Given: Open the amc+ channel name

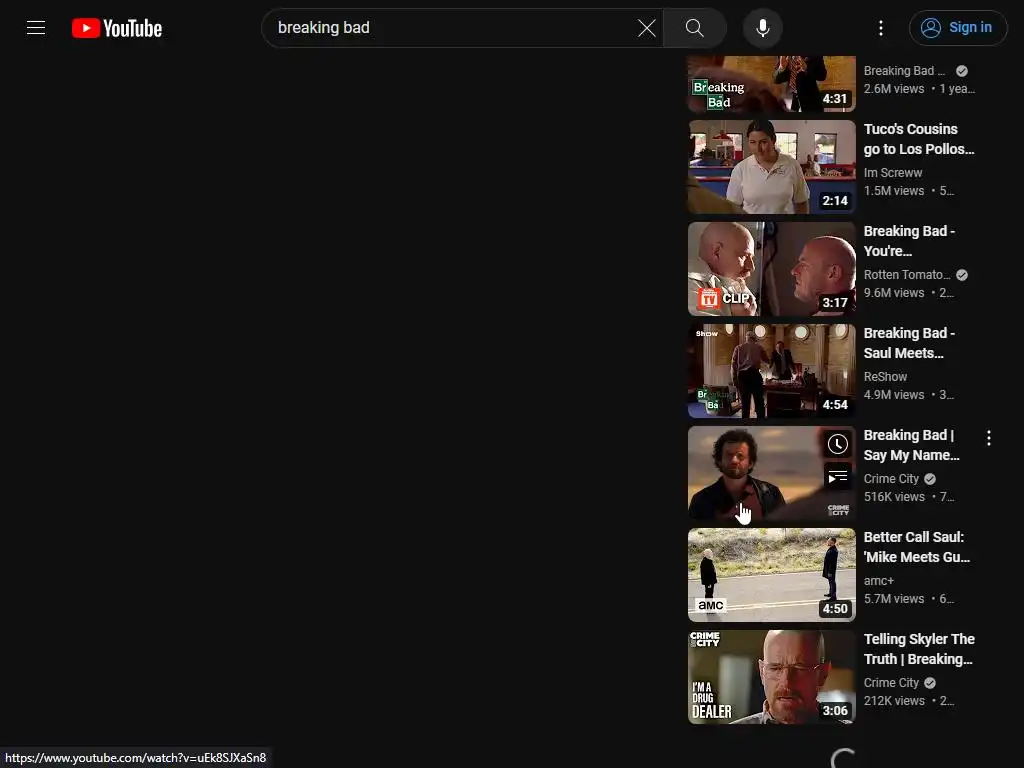Looking at the screenshot, I should pos(878,581).
